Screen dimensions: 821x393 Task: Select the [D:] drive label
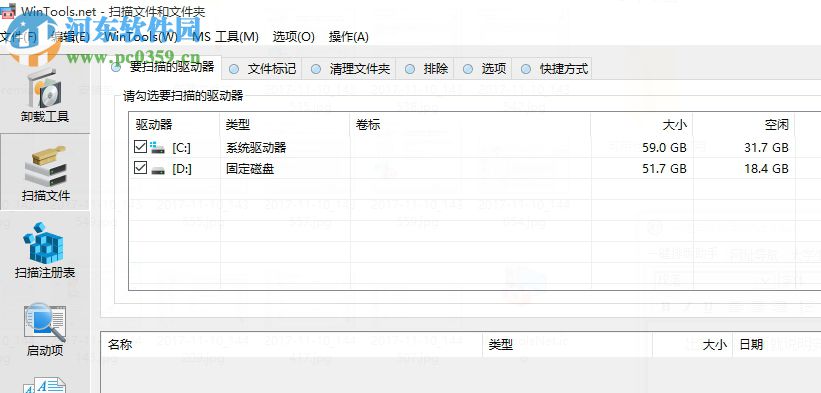pyautogui.click(x=182, y=169)
